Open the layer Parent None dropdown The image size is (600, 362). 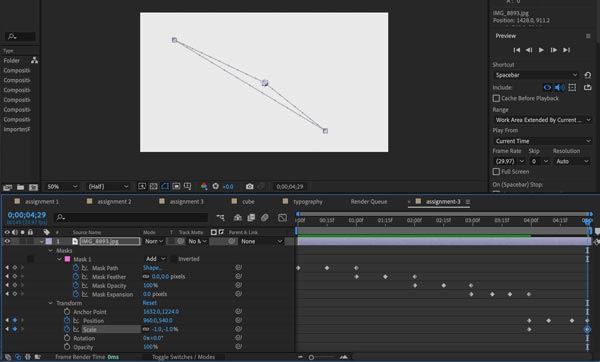[261, 241]
